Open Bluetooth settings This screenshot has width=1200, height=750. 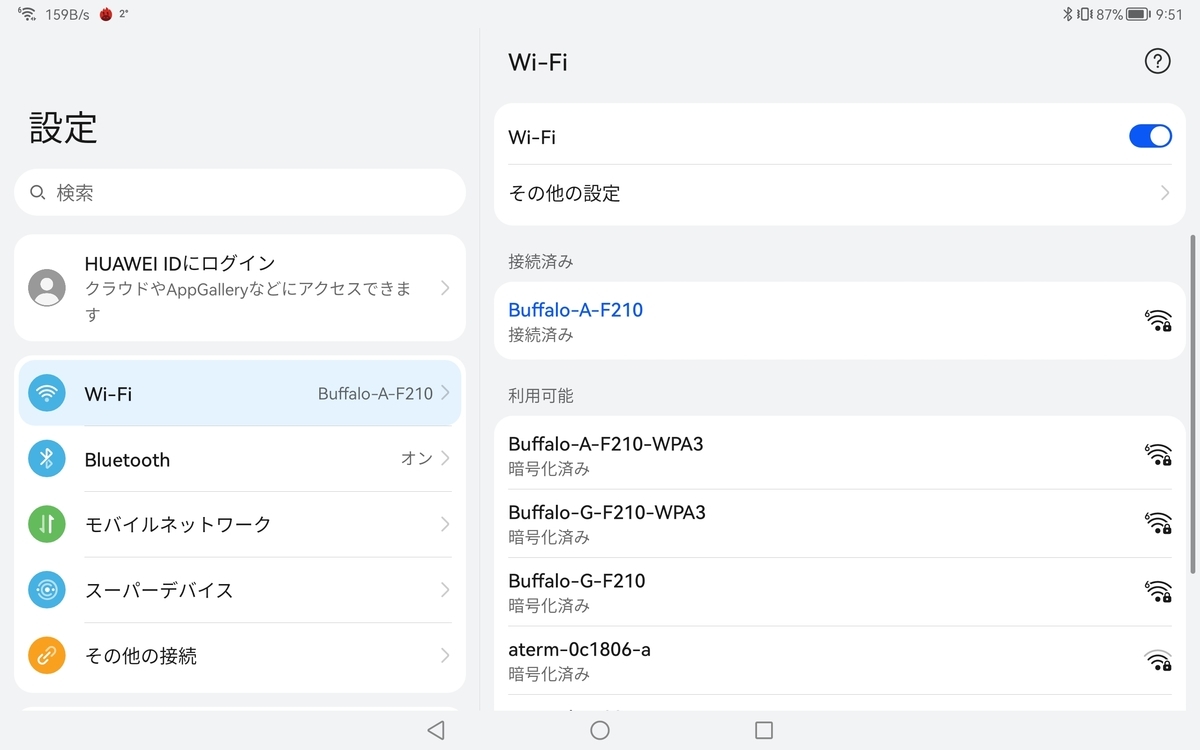(x=240, y=459)
